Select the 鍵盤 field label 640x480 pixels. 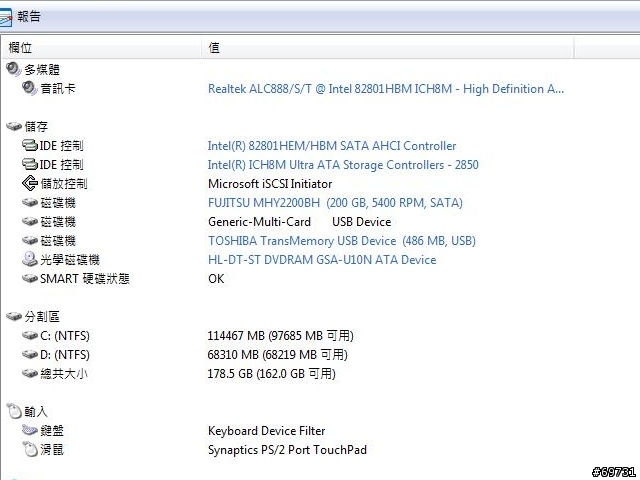click(x=52, y=431)
